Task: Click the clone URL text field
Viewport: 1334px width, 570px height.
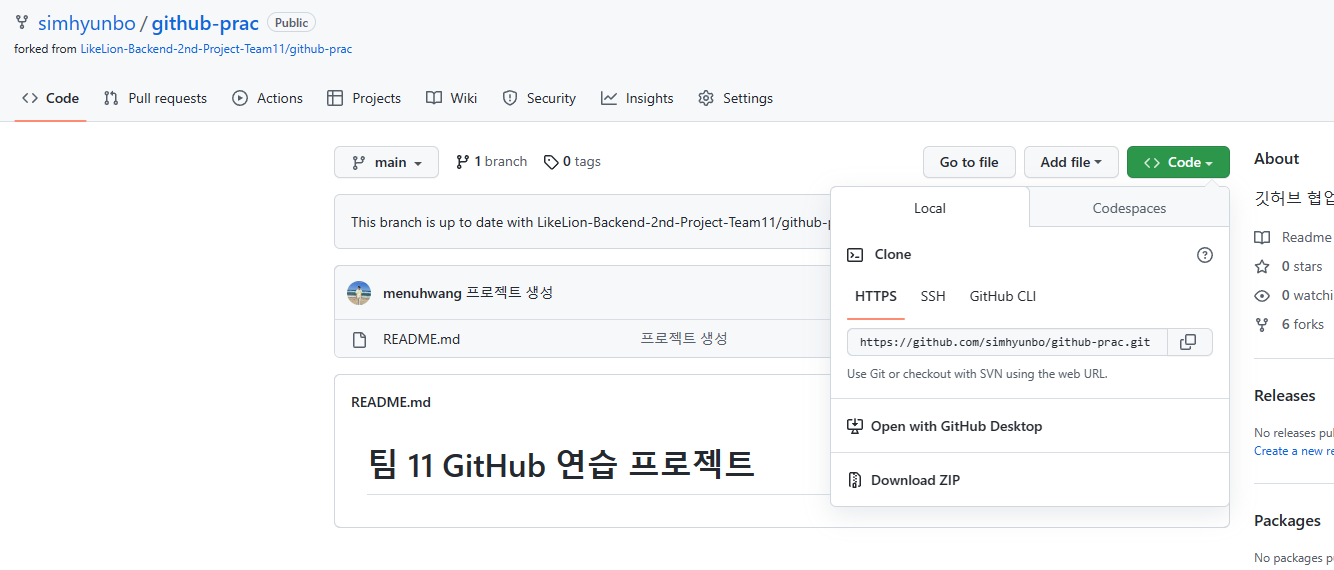Action: [1006, 342]
